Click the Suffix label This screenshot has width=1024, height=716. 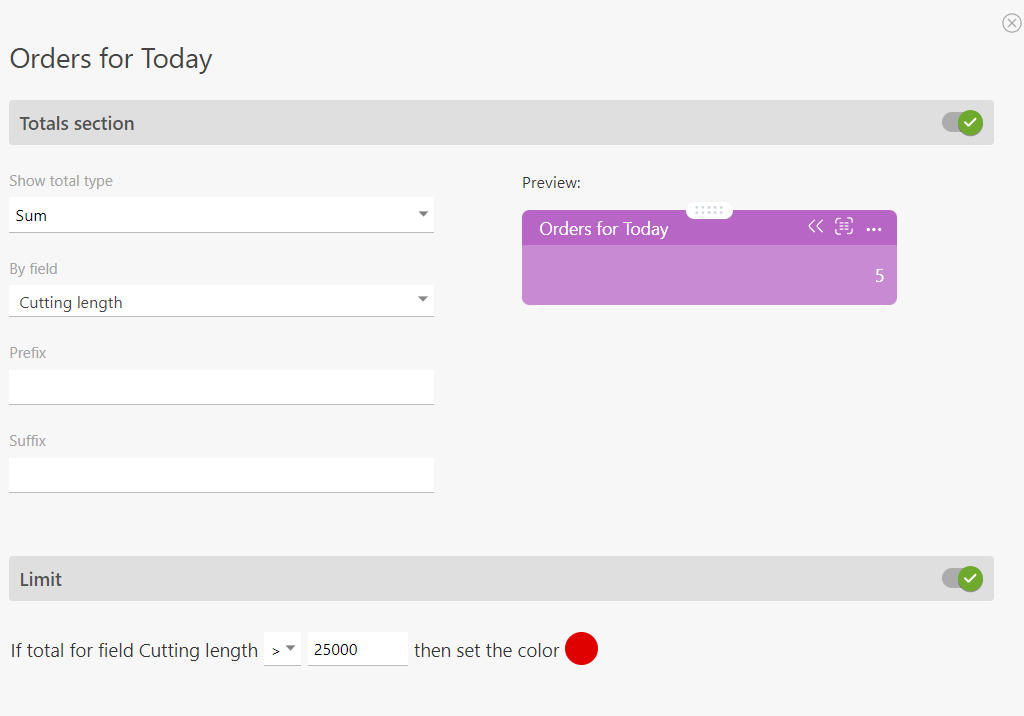(27, 441)
